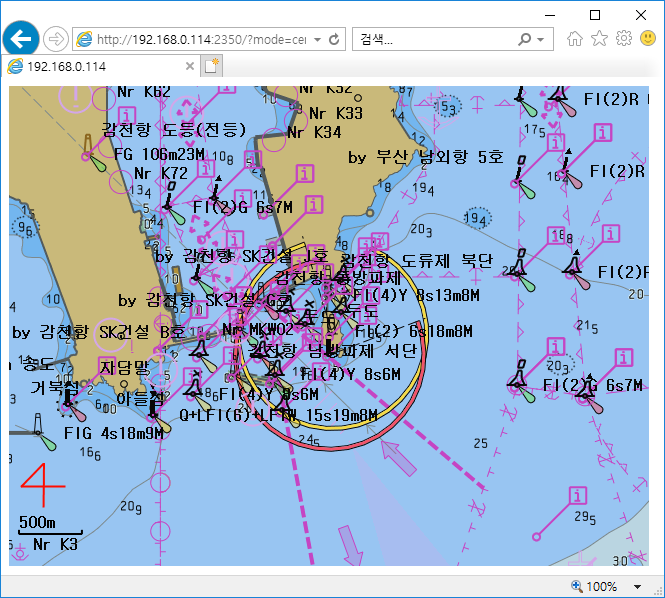Click the purple arrow below the circle

point(399,458)
